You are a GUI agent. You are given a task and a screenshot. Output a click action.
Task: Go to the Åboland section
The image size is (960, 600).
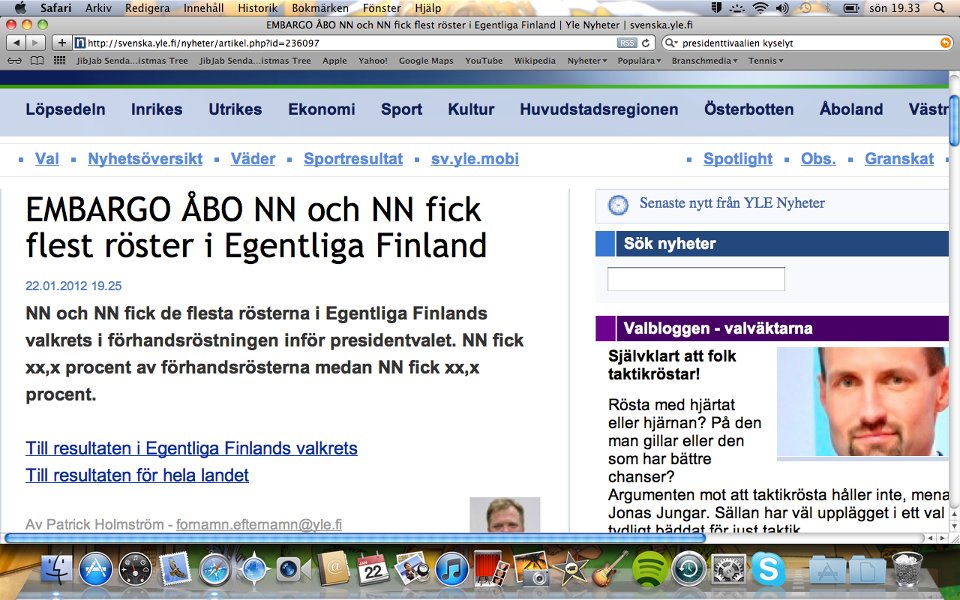click(x=851, y=109)
